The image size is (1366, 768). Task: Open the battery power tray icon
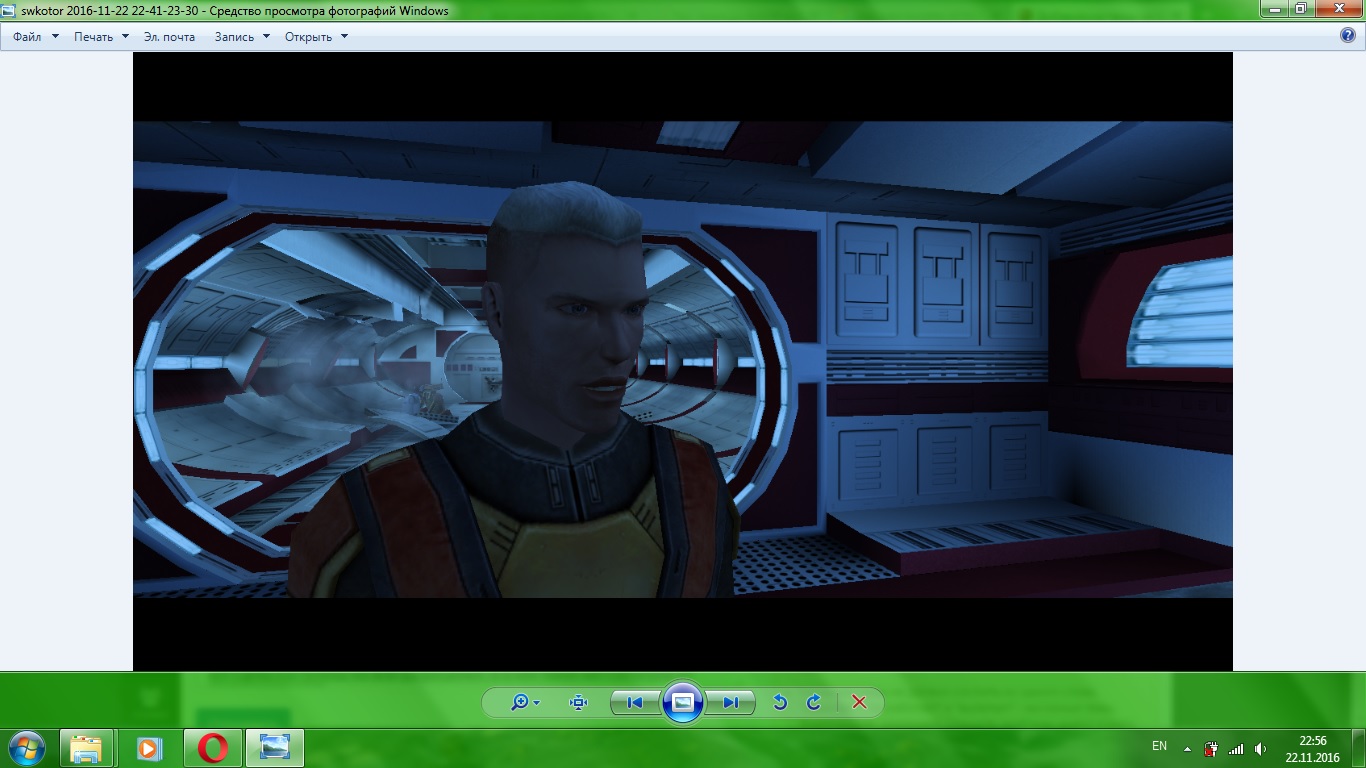pyautogui.click(x=1211, y=748)
